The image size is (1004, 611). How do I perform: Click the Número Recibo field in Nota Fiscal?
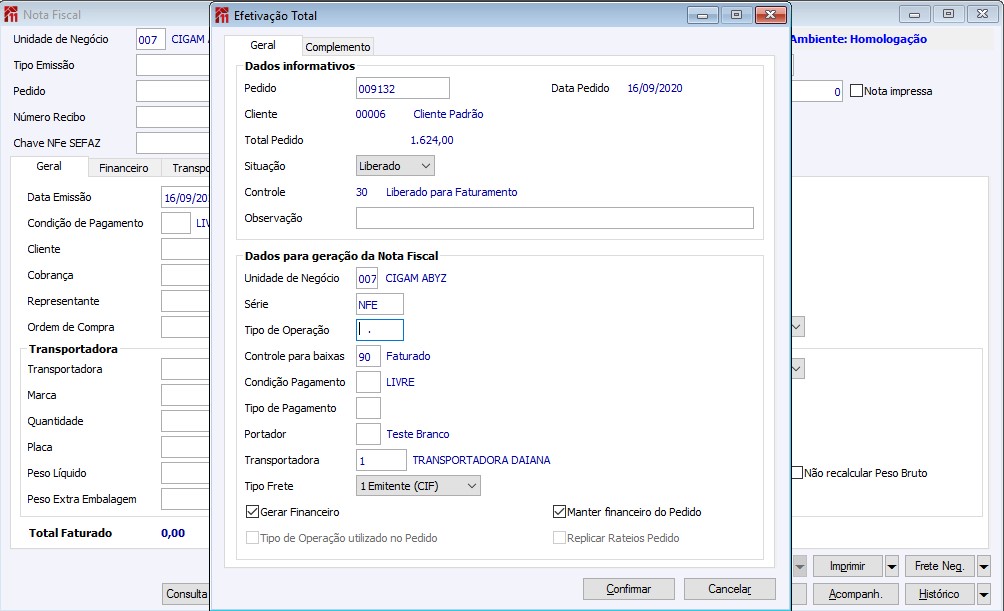(x=173, y=117)
